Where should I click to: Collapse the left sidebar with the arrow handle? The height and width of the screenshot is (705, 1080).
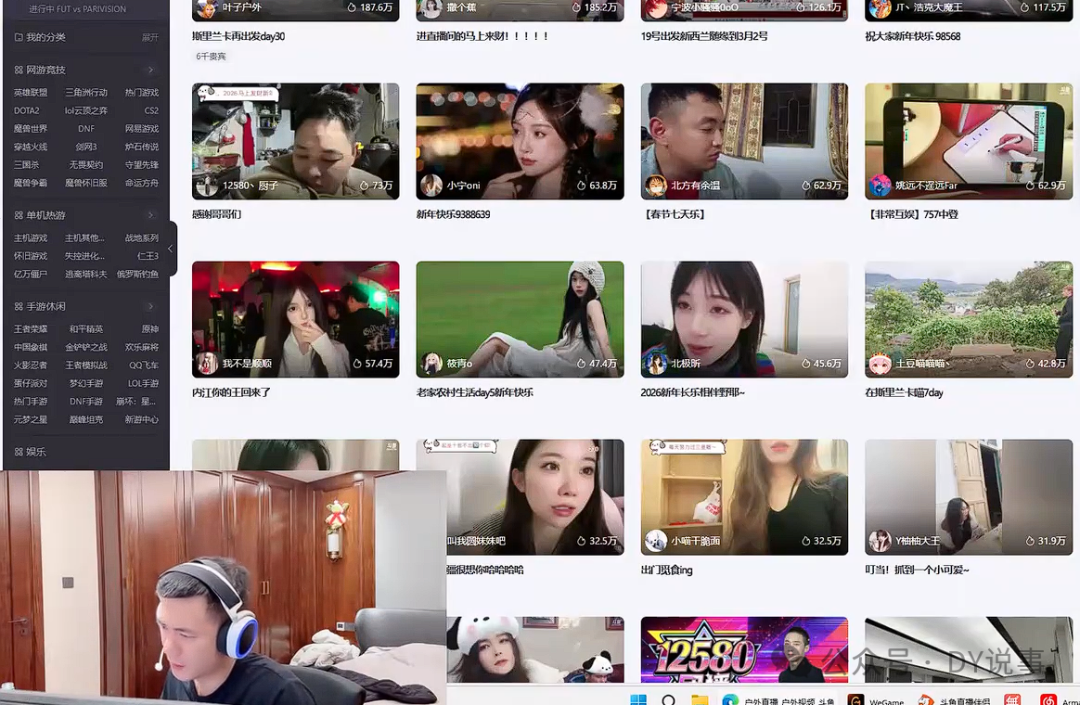[x=171, y=249]
